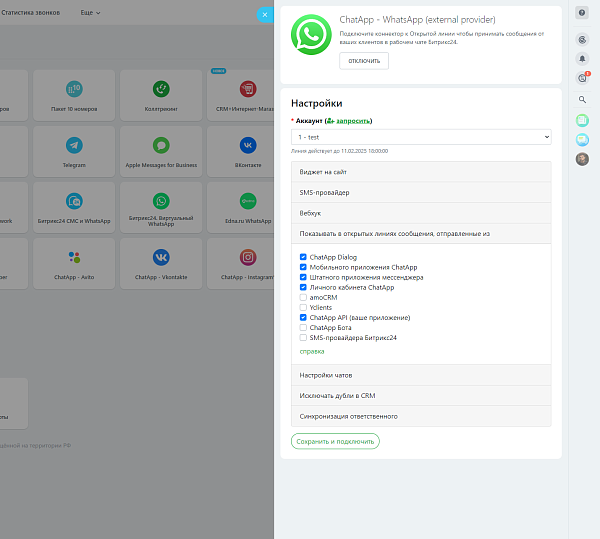Click the line validity date text under Аккаунт
This screenshot has height=539, width=600.
[339, 151]
